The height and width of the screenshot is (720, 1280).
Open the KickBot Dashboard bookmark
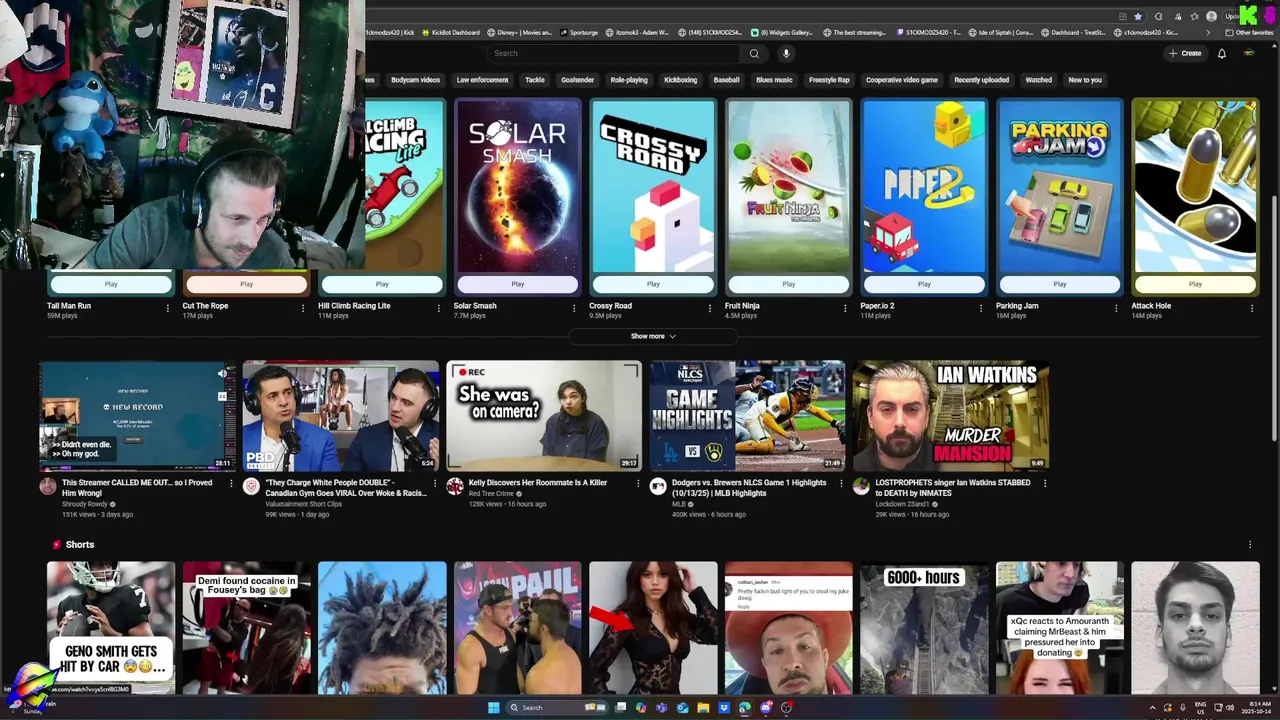[x=451, y=32]
